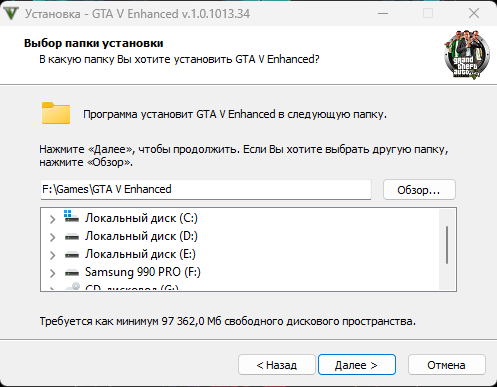Screen dimensions: 497x387
Task: Expand the Samsung 990 PRO (F:) node
Action: 52,273
